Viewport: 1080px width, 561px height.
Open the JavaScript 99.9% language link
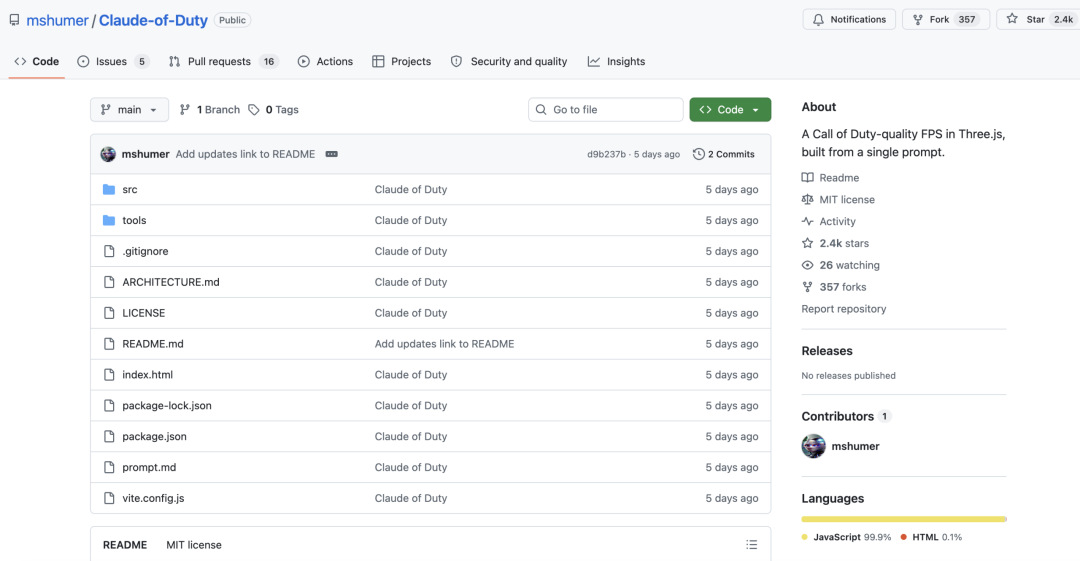(x=847, y=538)
